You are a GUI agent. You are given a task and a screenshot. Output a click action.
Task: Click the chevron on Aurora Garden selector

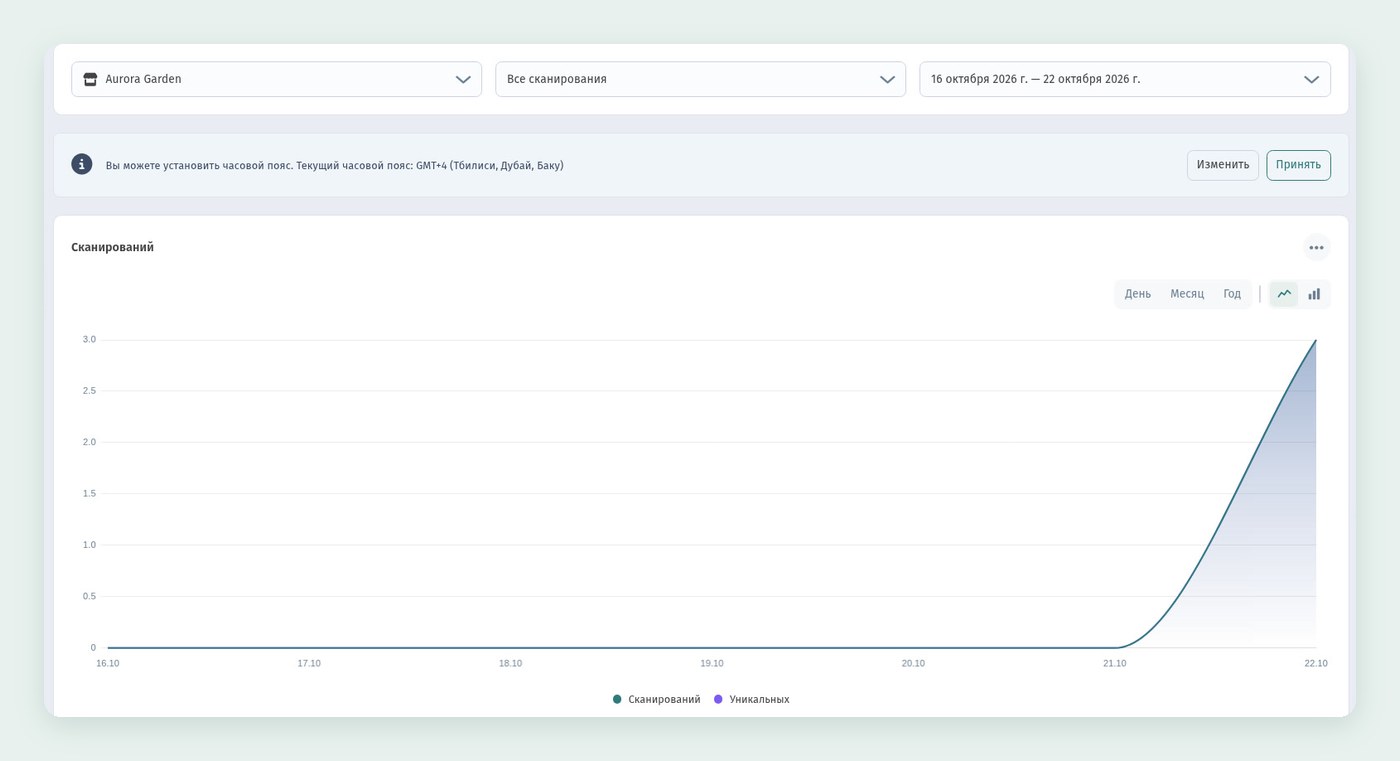(x=463, y=79)
